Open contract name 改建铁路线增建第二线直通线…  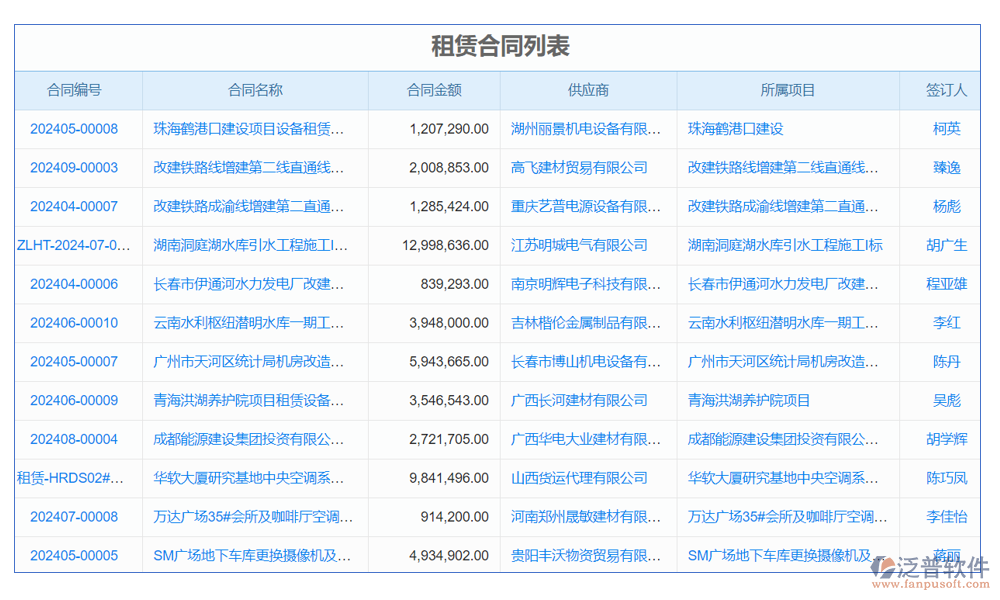(x=249, y=168)
